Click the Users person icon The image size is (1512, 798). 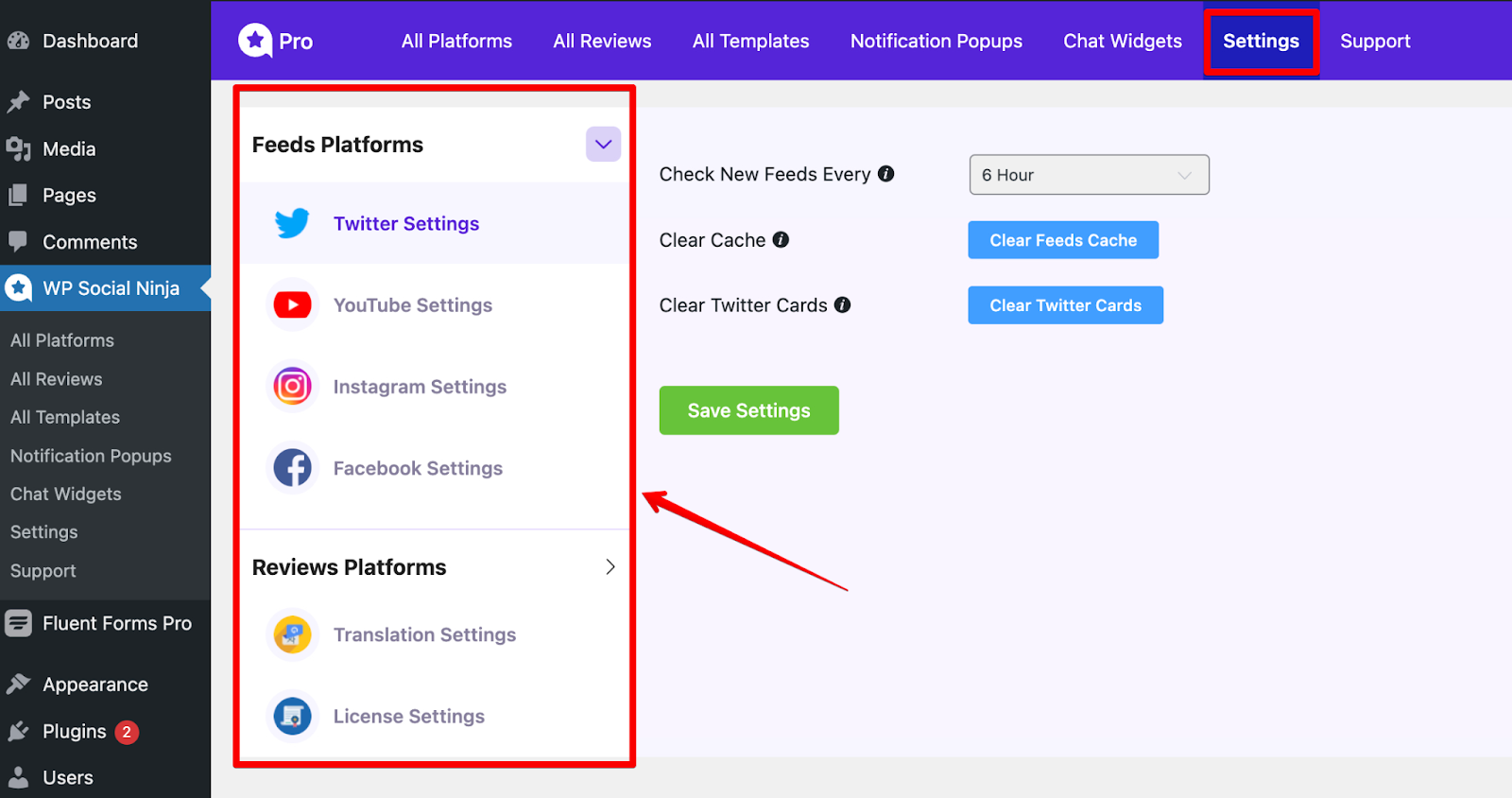(x=18, y=777)
